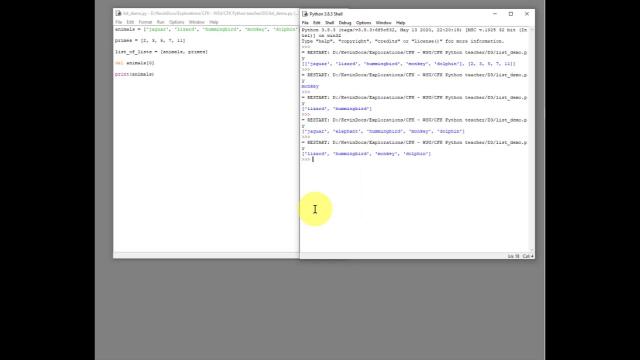
Task: Open the Format menu in the editor
Action: (145, 22)
